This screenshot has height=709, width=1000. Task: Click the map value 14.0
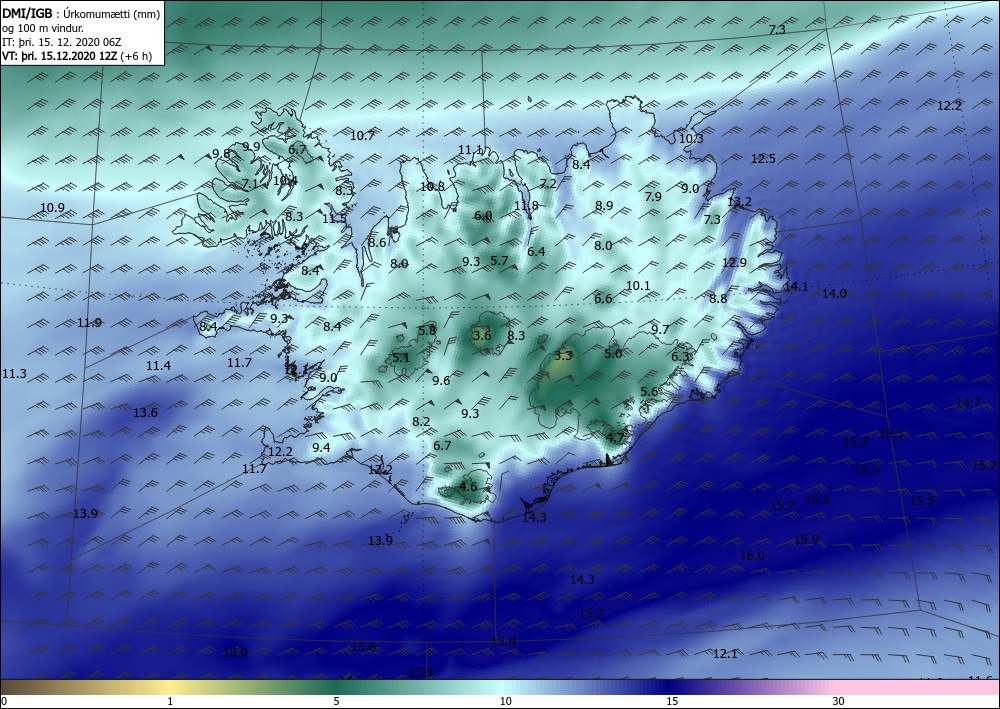(x=834, y=293)
